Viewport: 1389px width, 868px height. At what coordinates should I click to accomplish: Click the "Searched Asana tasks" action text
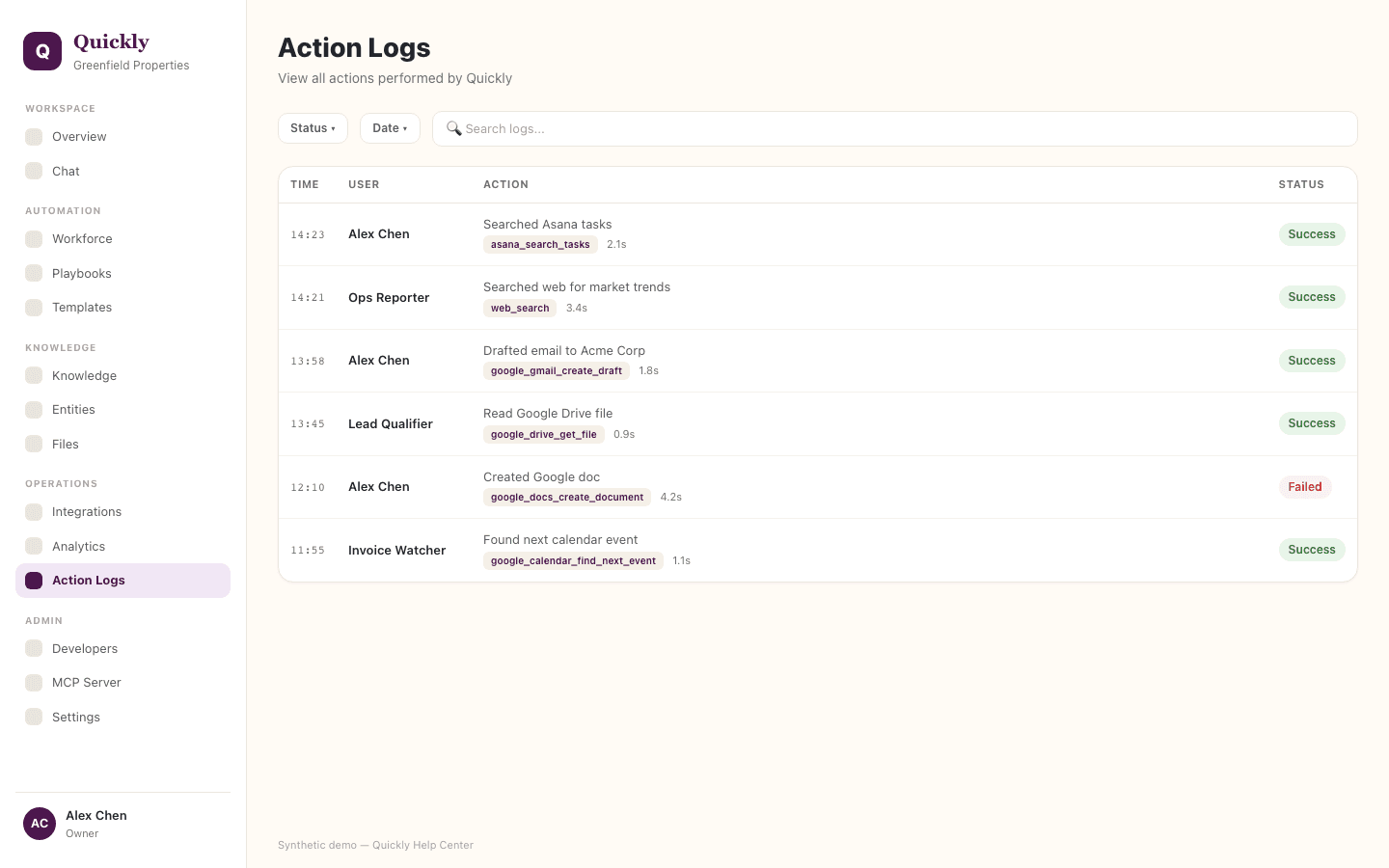(x=547, y=225)
